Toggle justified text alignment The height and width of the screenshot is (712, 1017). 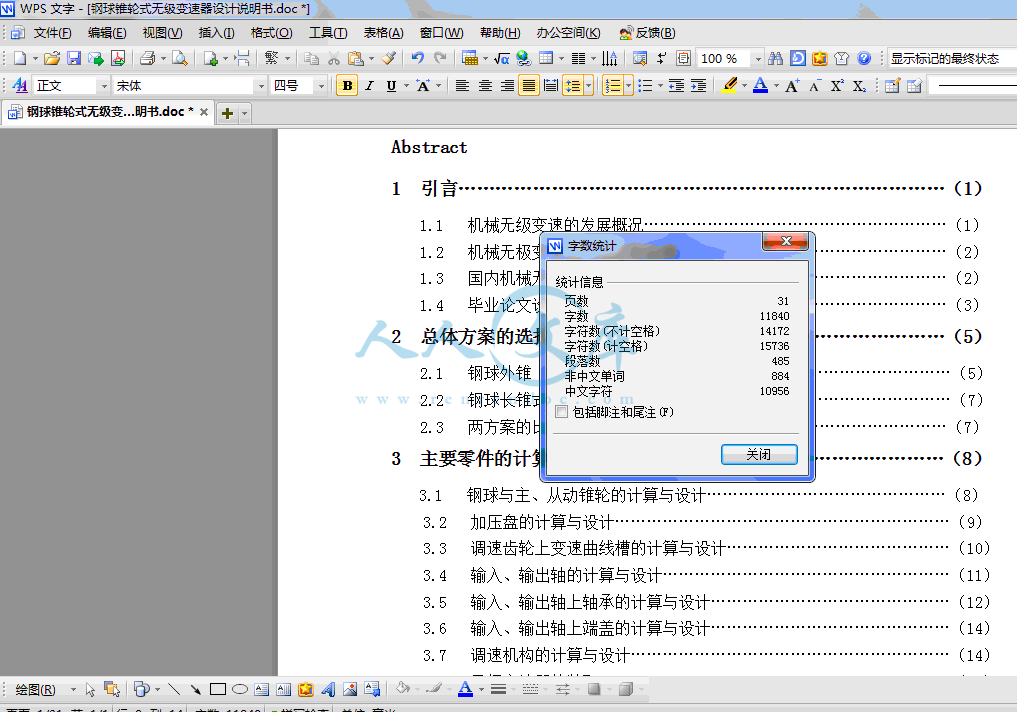pyautogui.click(x=529, y=86)
